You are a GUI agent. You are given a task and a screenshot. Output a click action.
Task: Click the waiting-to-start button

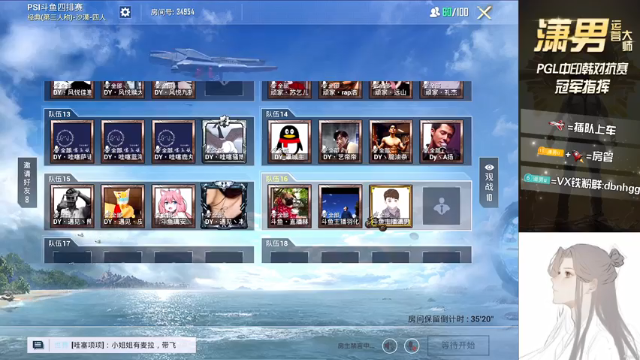click(458, 346)
